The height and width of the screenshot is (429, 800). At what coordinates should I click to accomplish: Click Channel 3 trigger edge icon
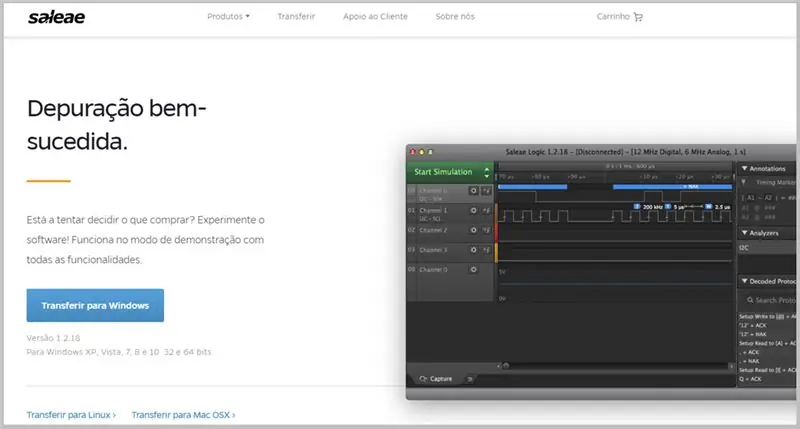tap(486, 250)
